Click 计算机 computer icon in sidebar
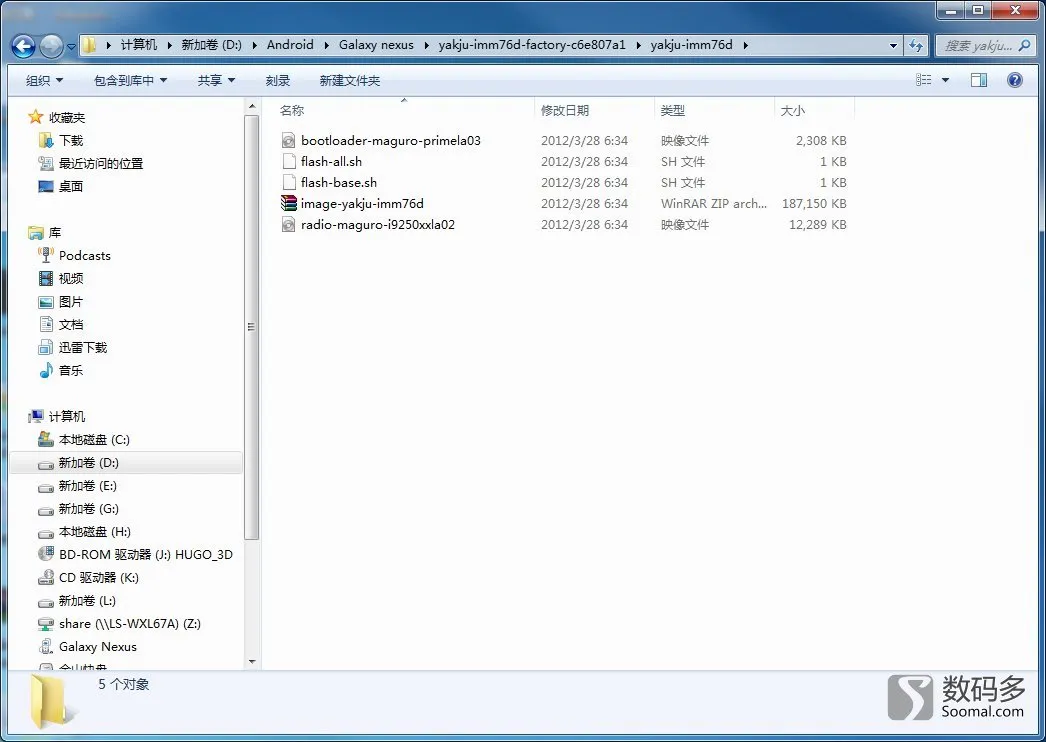1046x742 pixels. [35, 416]
